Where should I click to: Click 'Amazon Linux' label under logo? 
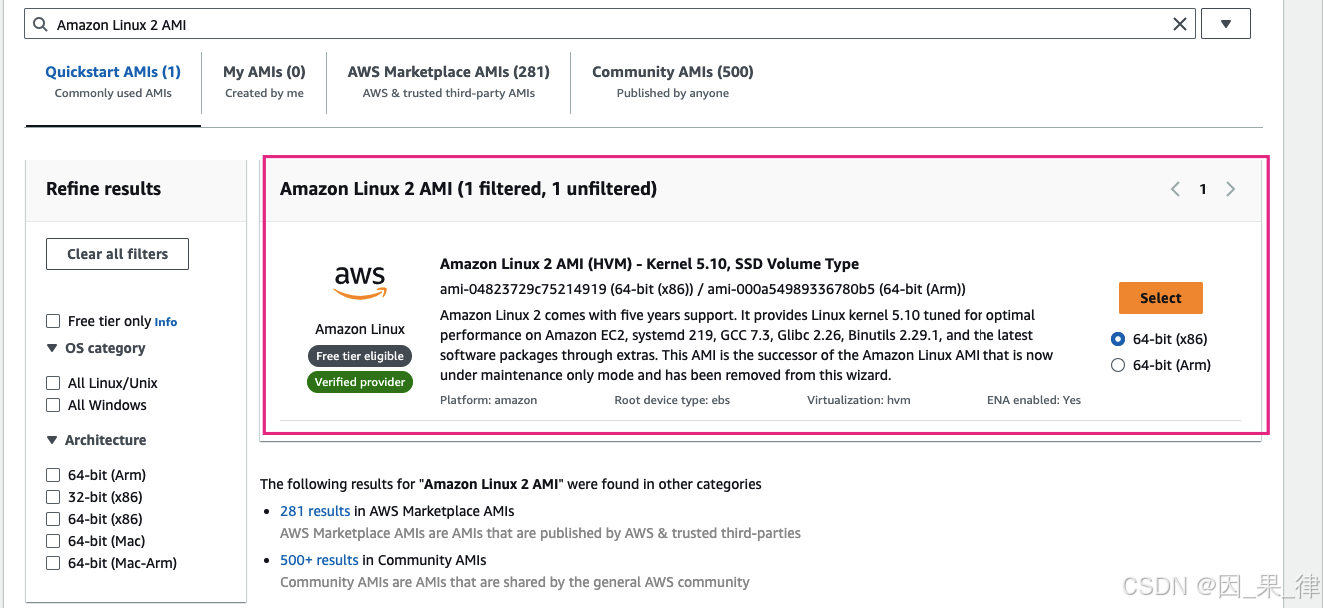click(360, 329)
